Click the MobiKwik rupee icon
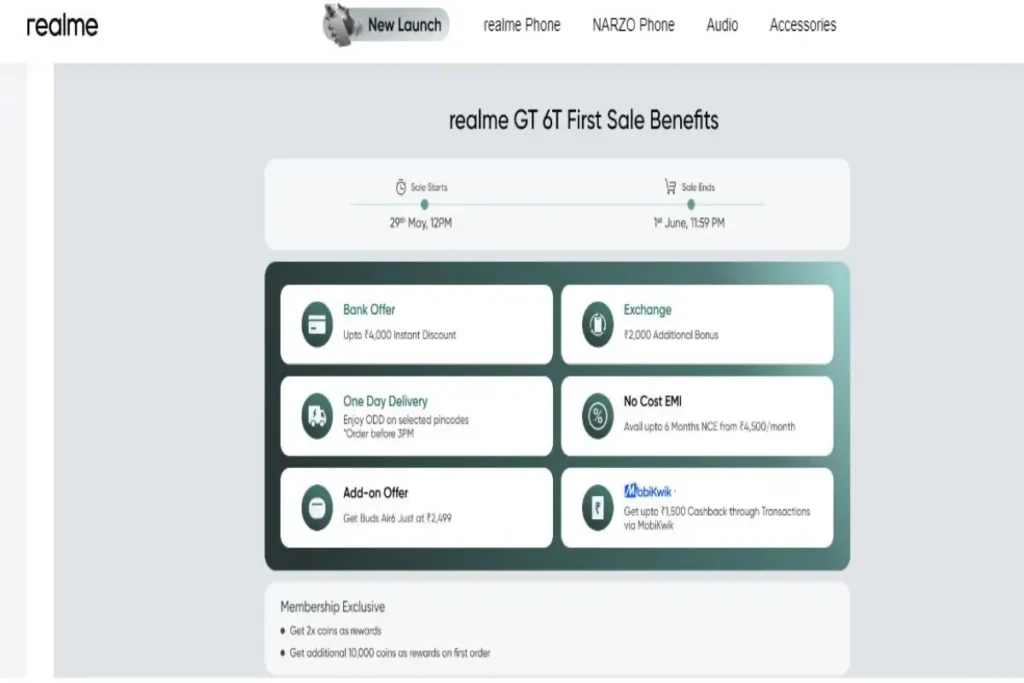The height and width of the screenshot is (683, 1024). 598,507
